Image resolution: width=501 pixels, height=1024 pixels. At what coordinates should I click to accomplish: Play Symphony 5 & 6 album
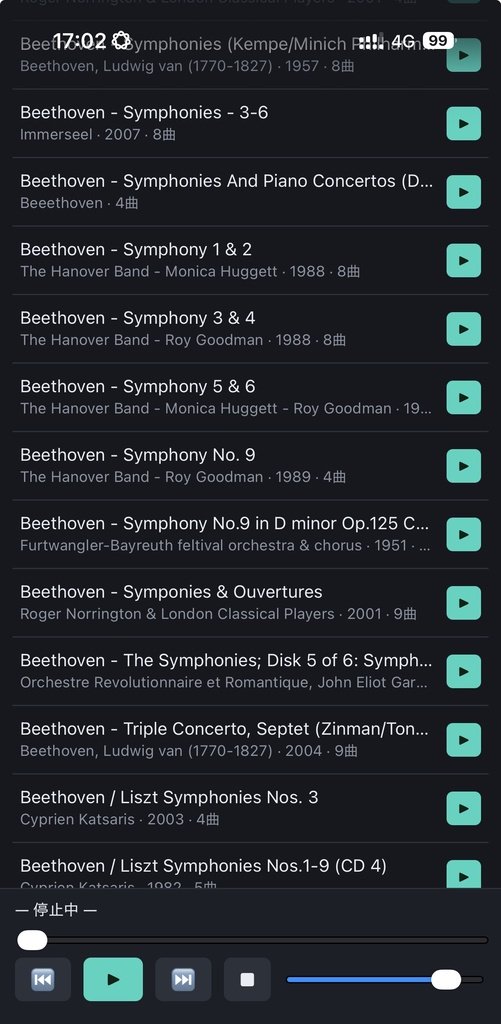[463, 398]
